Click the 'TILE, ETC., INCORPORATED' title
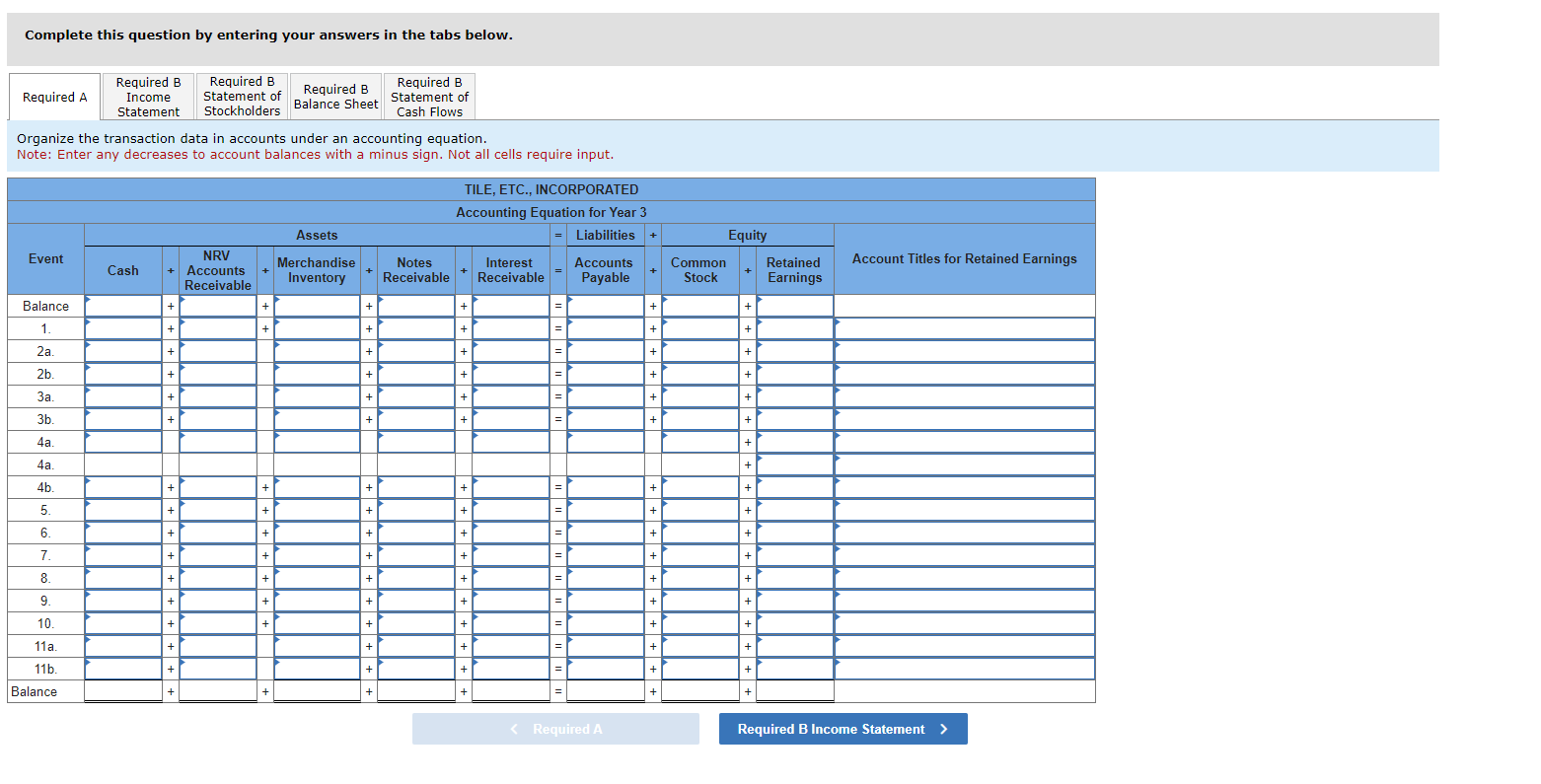The width and height of the screenshot is (1541, 784). [x=551, y=189]
